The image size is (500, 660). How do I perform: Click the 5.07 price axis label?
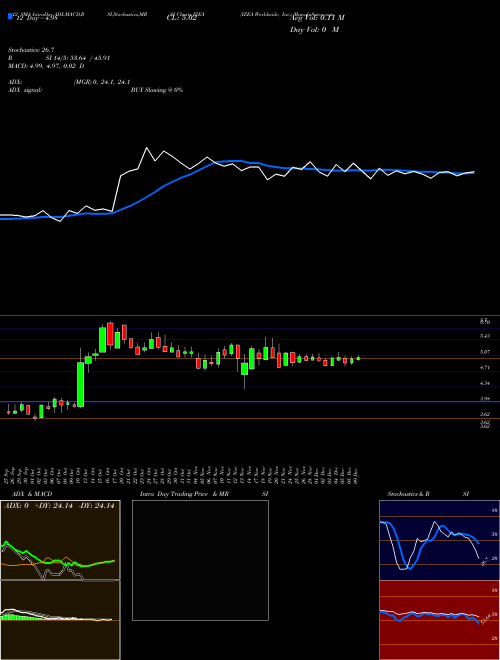point(485,352)
